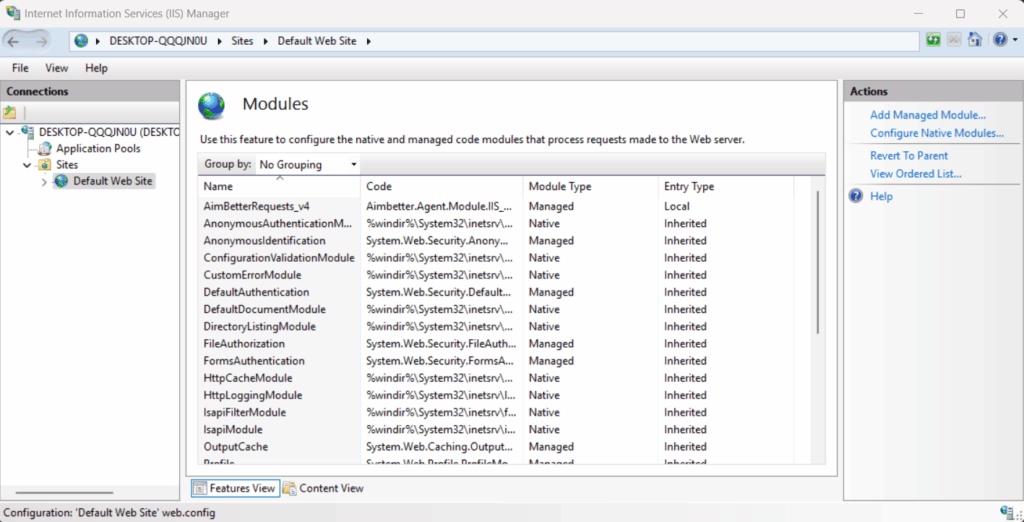Screen dimensions: 1024x522
Task: Click the Back navigation arrow
Action: [x=14, y=41]
